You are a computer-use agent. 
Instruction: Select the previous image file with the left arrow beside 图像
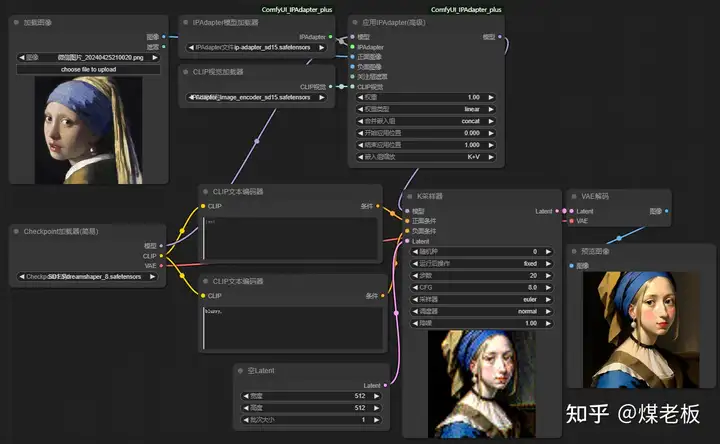[x=21, y=57]
